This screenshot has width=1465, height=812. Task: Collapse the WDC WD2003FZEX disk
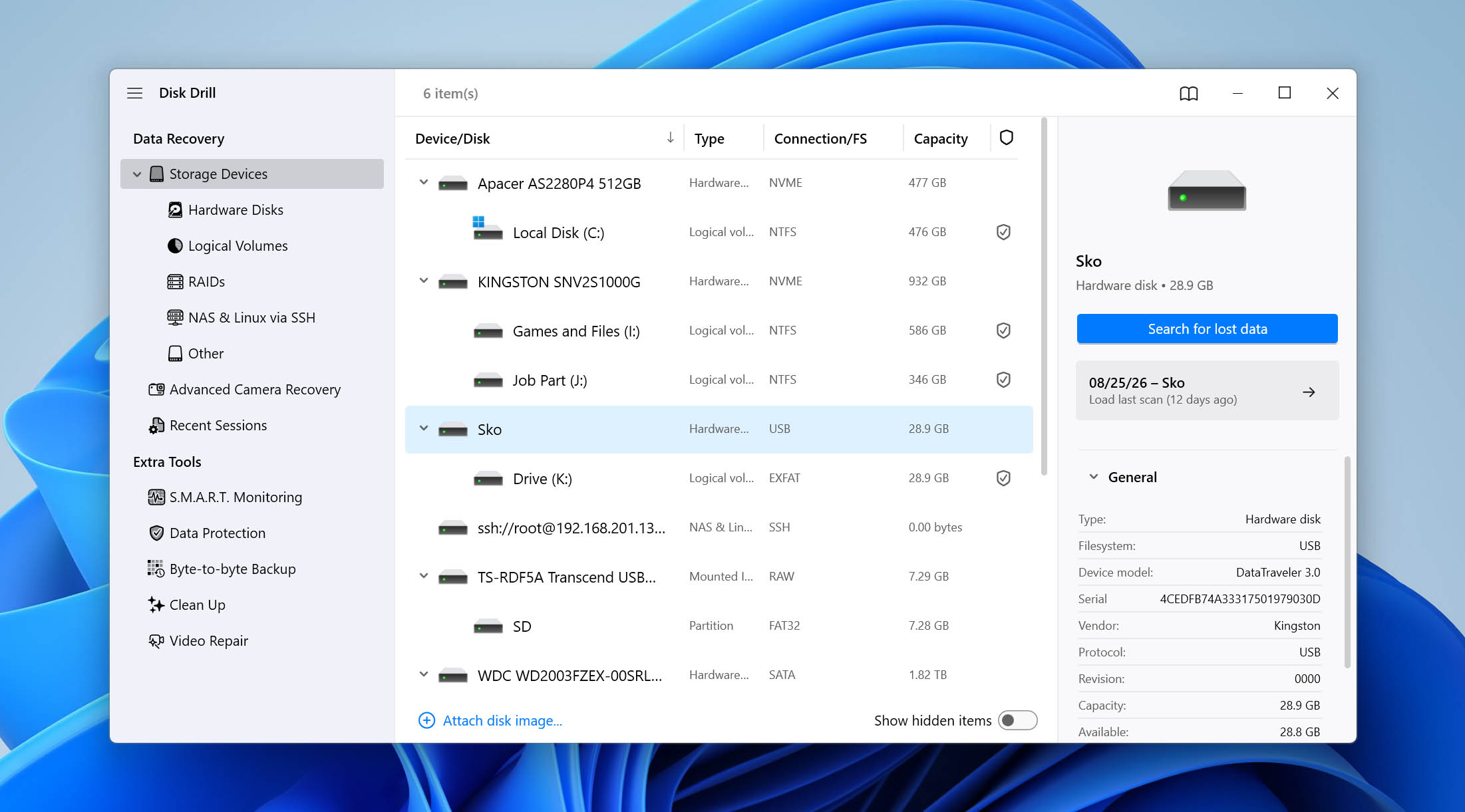pyautogui.click(x=424, y=674)
